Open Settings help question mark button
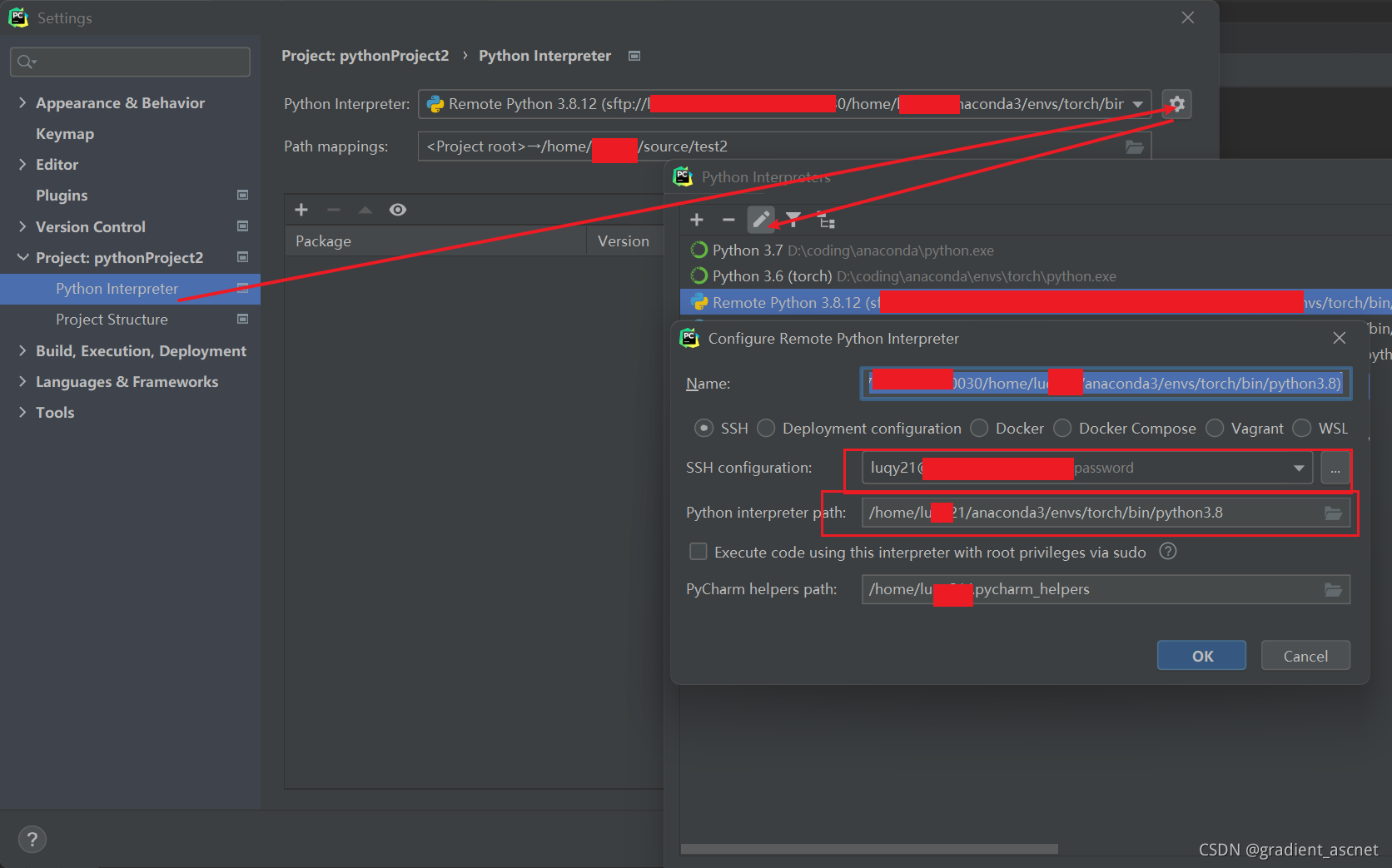The image size is (1392, 868). tap(32, 839)
